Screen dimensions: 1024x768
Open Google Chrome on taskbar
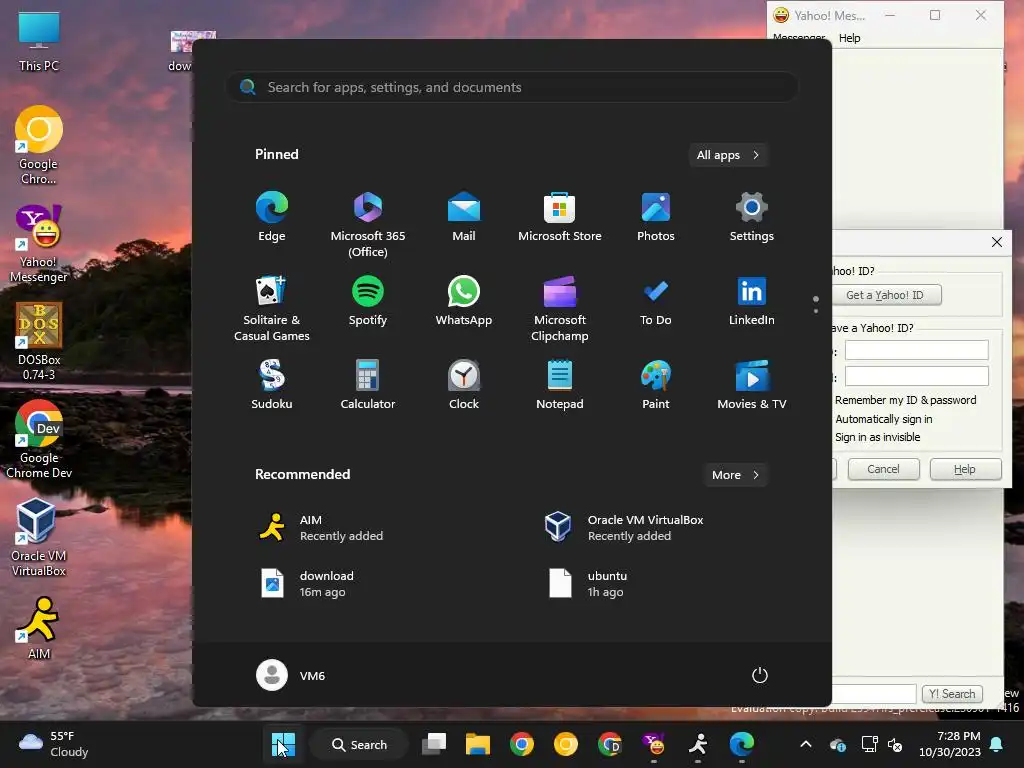point(522,744)
